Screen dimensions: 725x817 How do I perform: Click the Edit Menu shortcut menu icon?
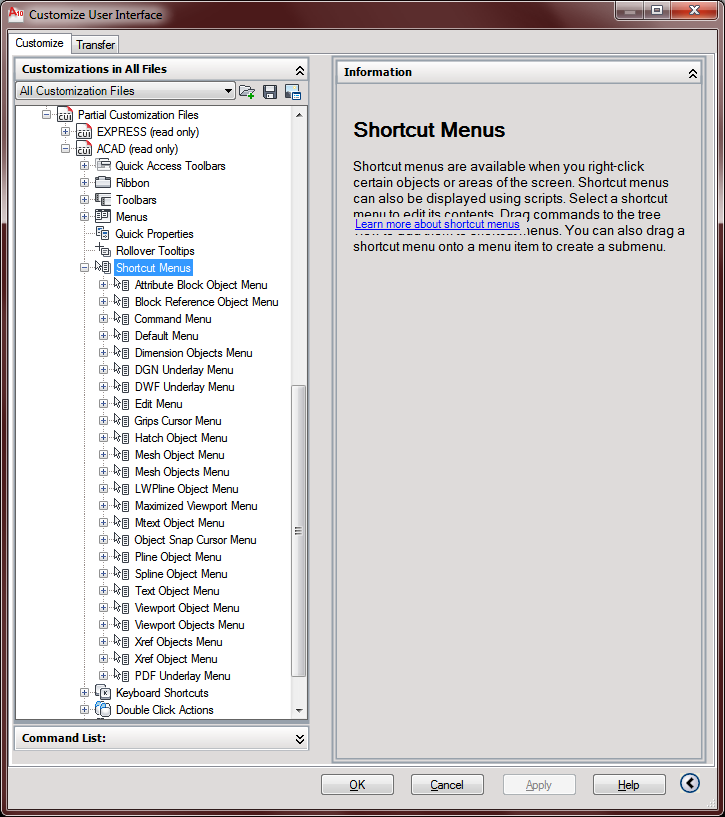pos(122,403)
